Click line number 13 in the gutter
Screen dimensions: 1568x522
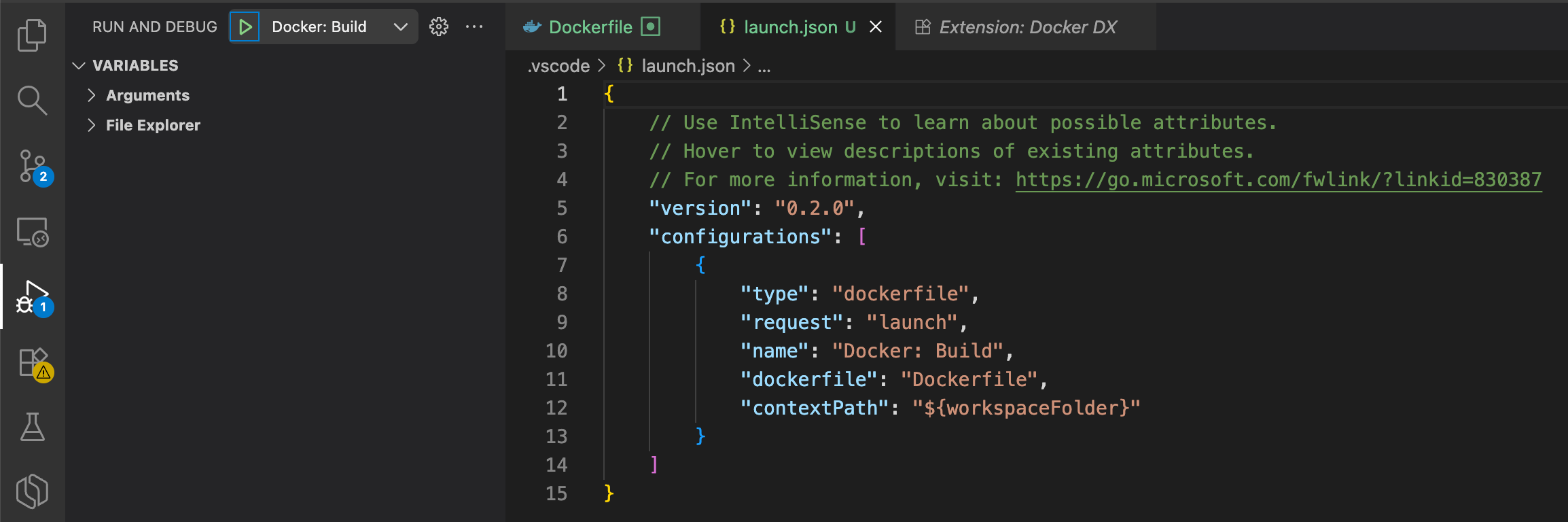pos(556,436)
